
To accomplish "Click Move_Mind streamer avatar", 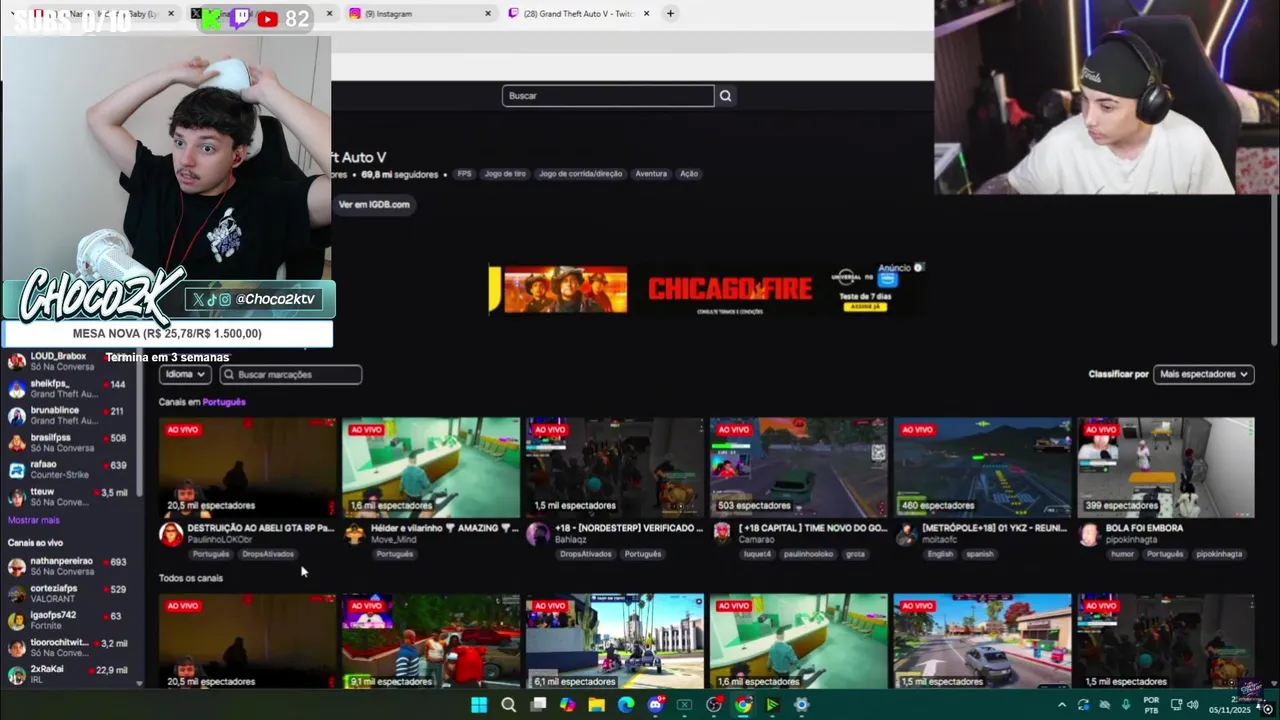I will pyautogui.click(x=354, y=534).
